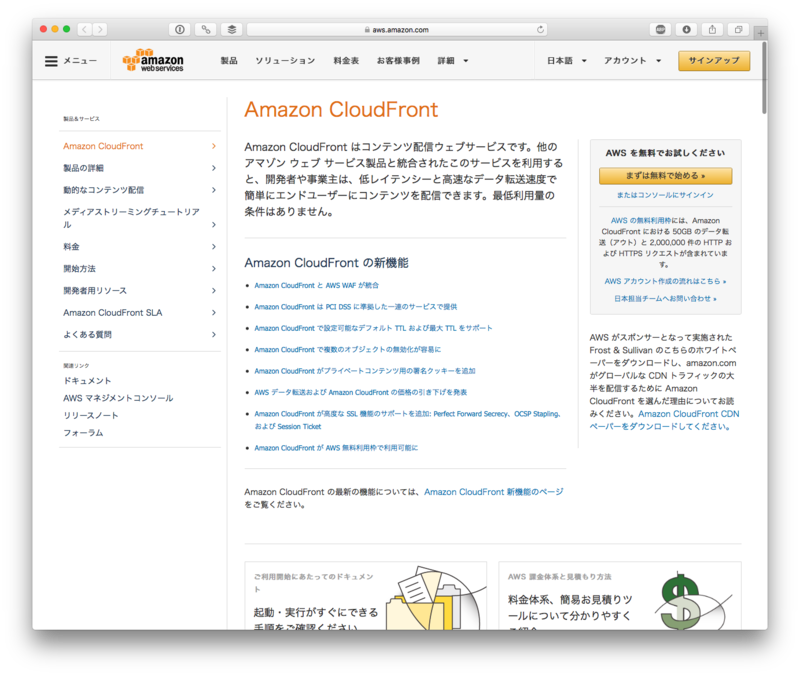This screenshot has height=676, width=800.
Task: Open the AWS アカウント作成の流れはこちら link
Action: [x=665, y=281]
